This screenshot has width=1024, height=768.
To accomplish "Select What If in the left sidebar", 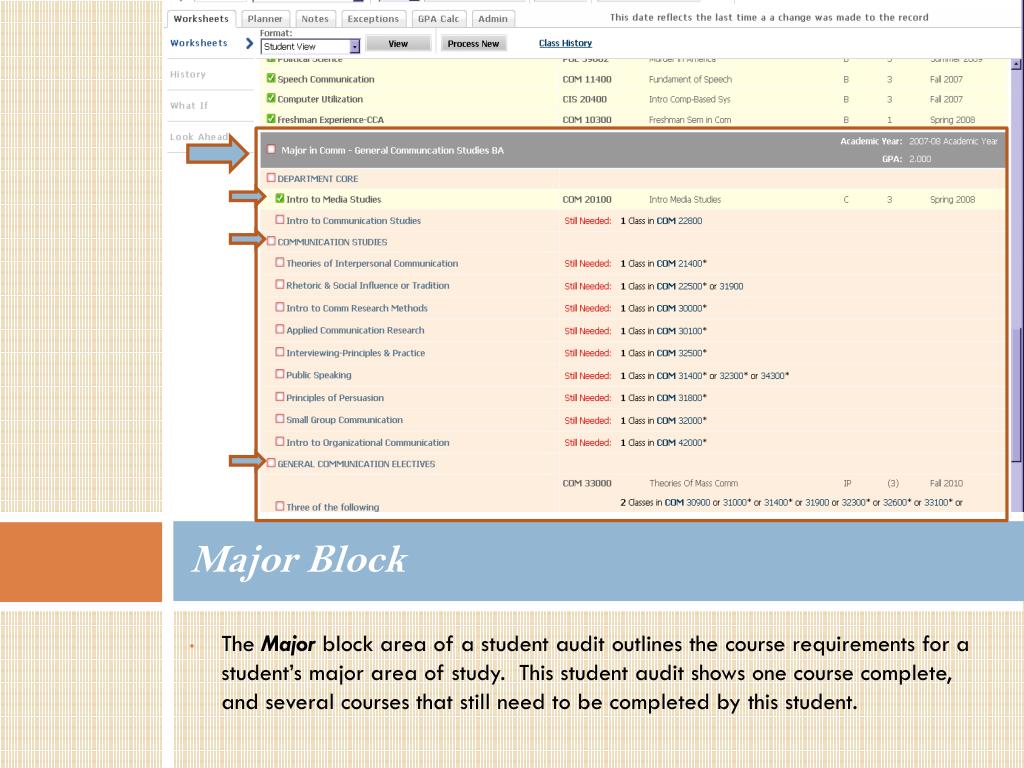I will (189, 106).
